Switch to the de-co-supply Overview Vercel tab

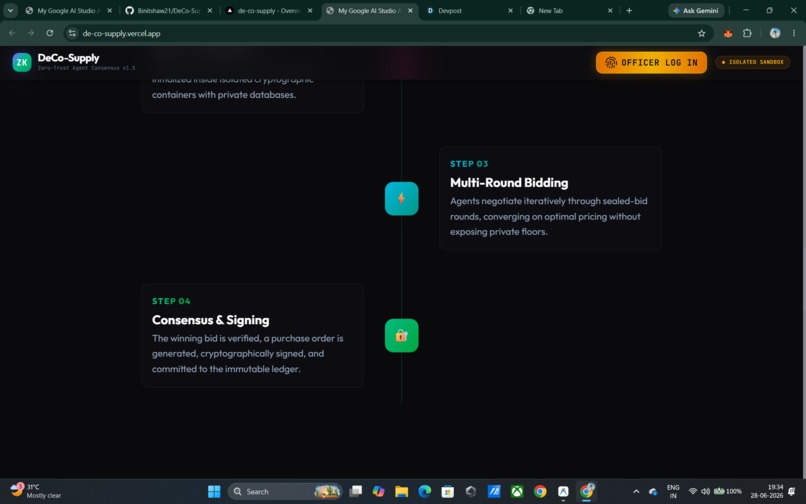(x=269, y=10)
